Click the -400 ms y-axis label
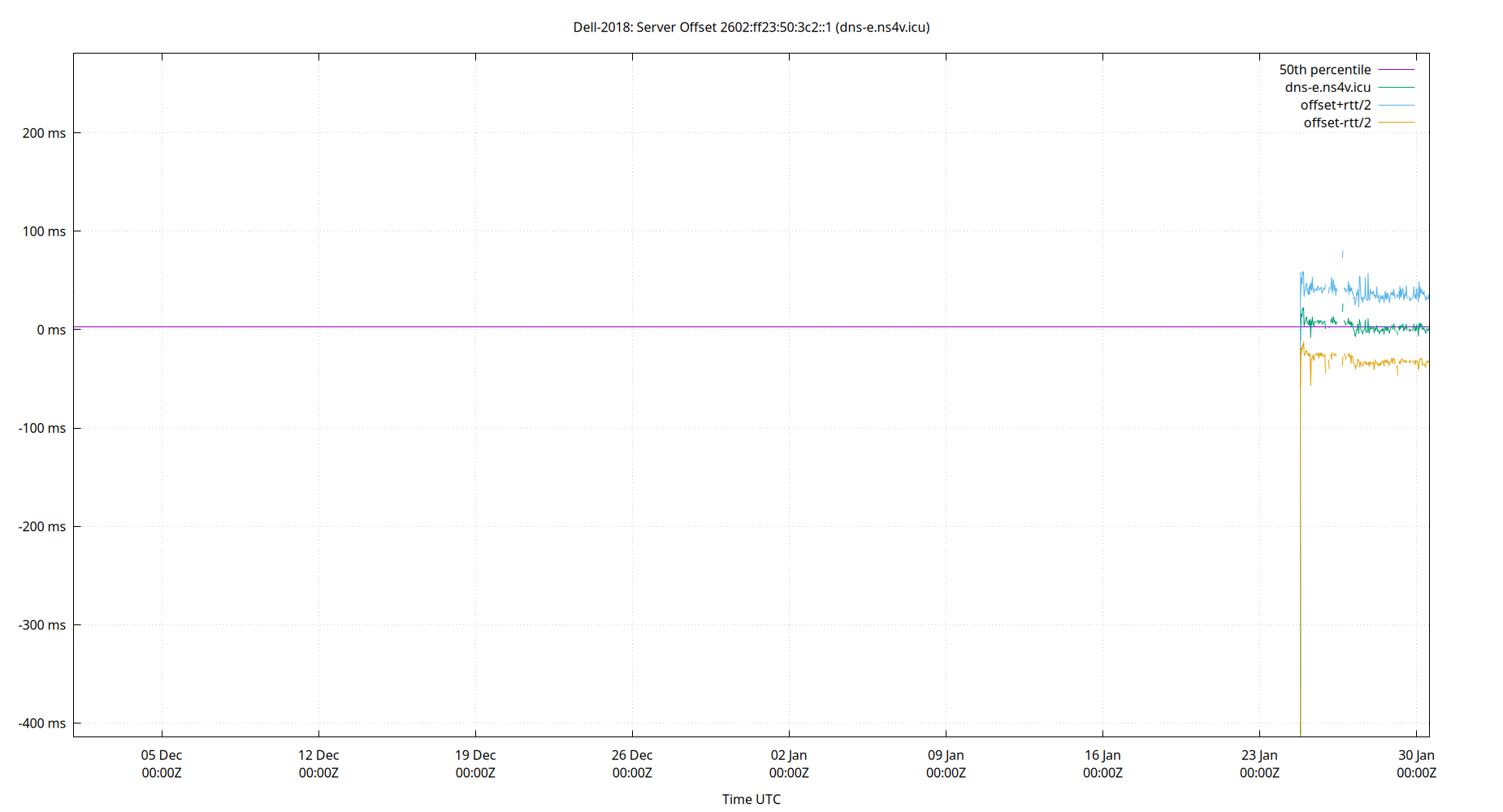 click(x=42, y=723)
